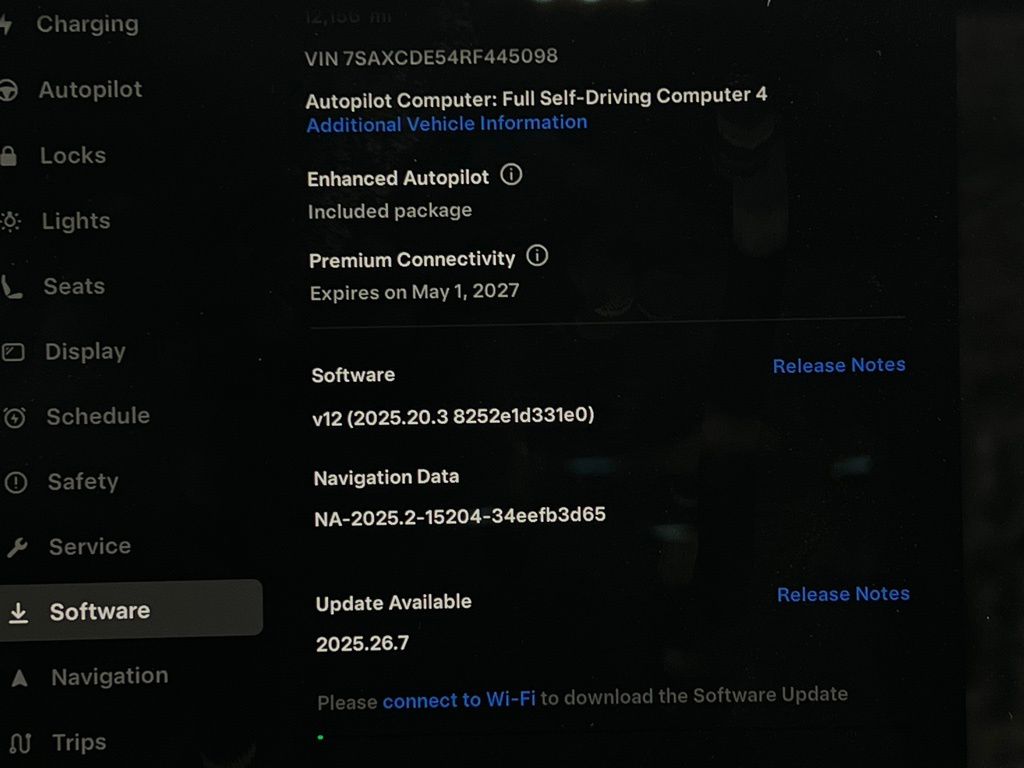Follow the connect to Wi-Fi link
Viewport: 1024px width, 768px height.
point(459,700)
